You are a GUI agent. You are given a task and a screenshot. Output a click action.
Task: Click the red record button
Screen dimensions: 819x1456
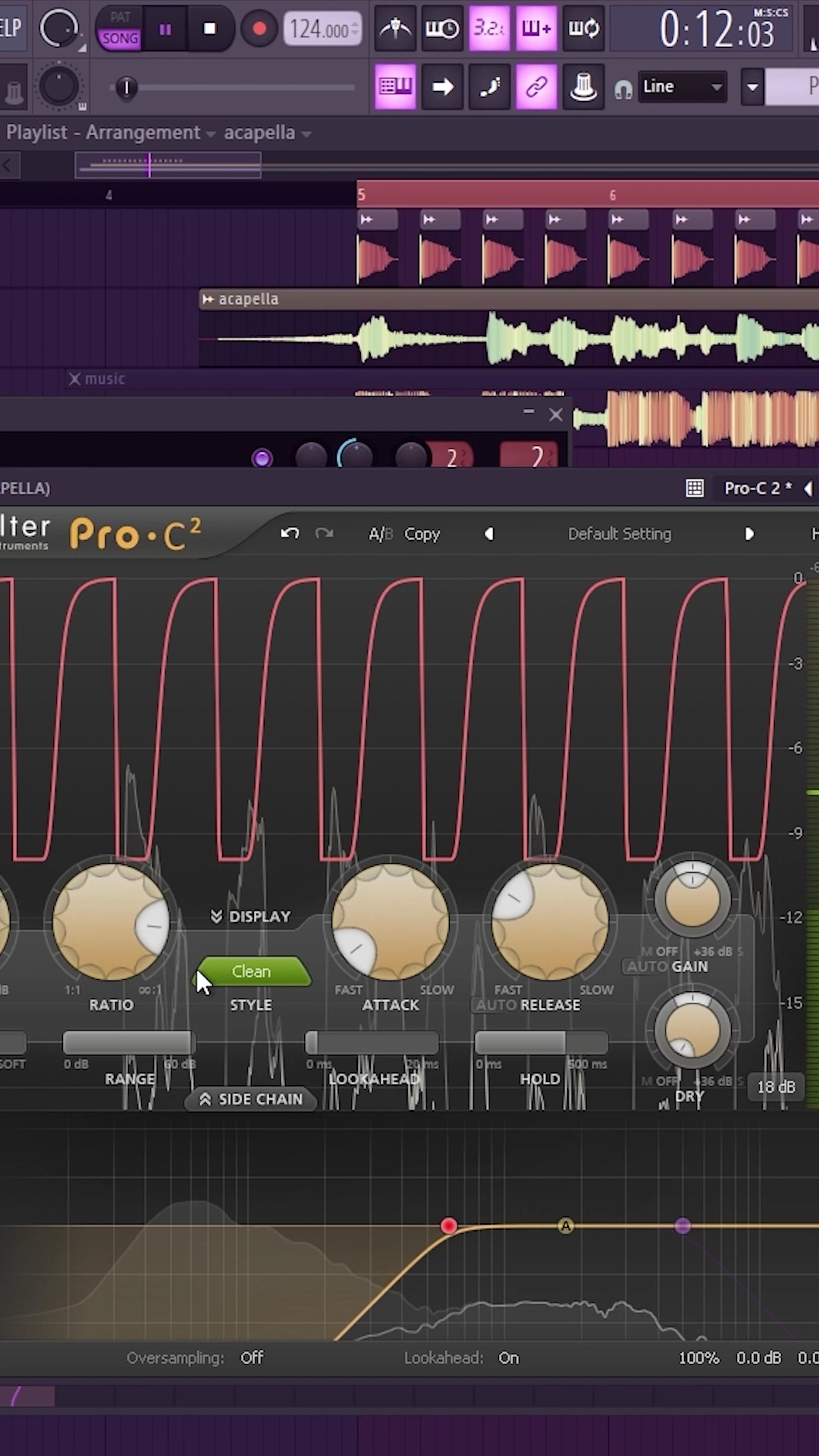[x=259, y=30]
